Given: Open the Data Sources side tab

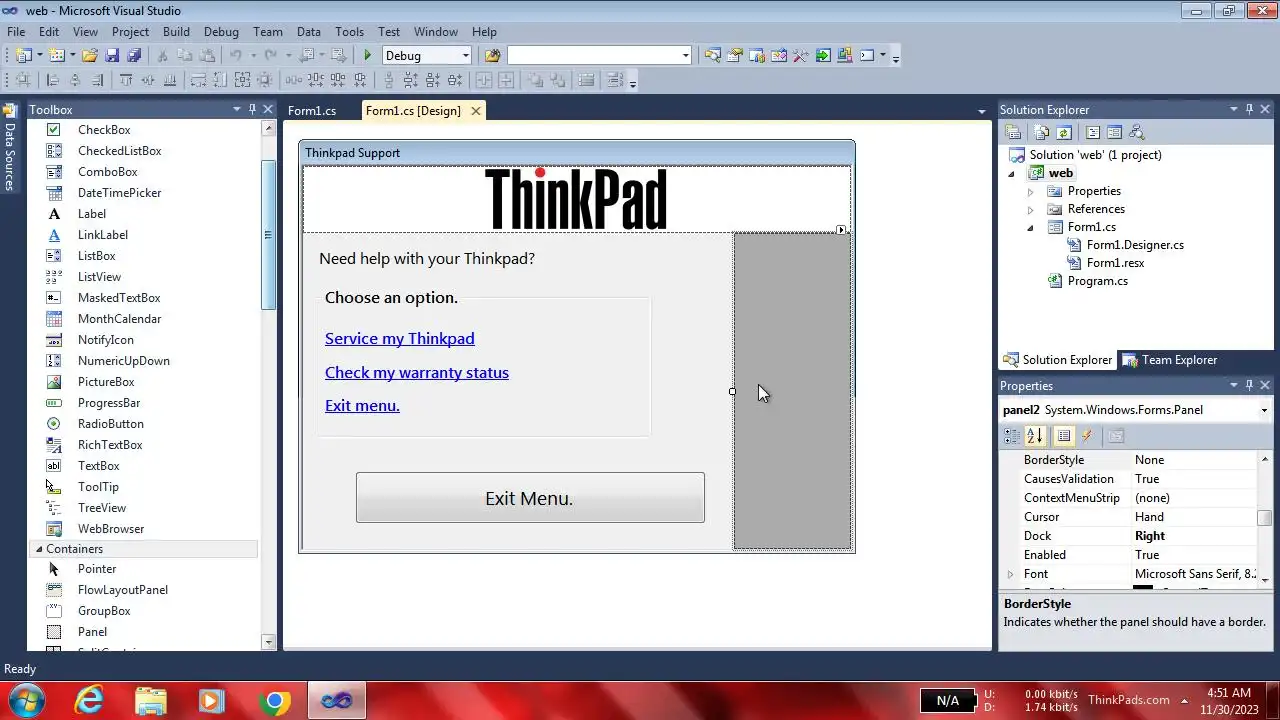Looking at the screenshot, I should [10, 148].
